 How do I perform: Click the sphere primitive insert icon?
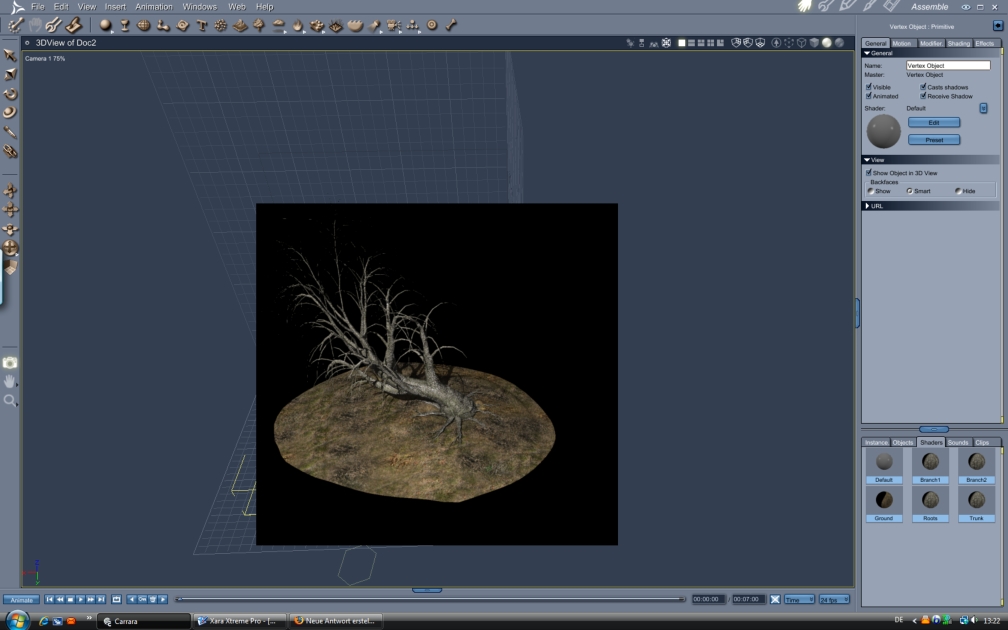tap(105, 25)
